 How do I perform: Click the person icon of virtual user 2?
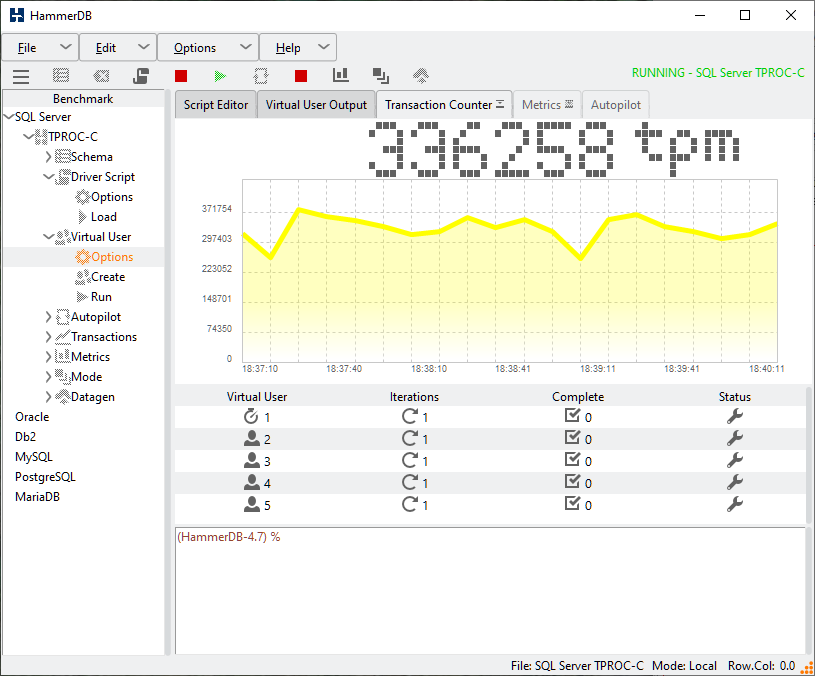click(x=252, y=439)
